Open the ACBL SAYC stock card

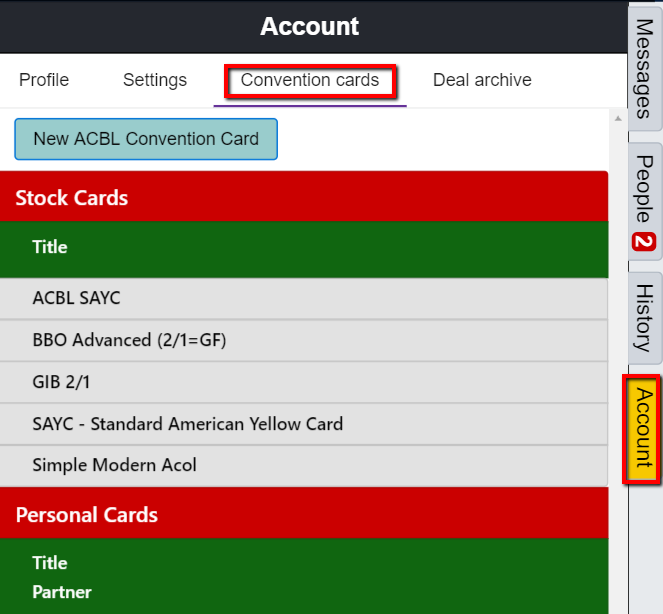click(76, 298)
